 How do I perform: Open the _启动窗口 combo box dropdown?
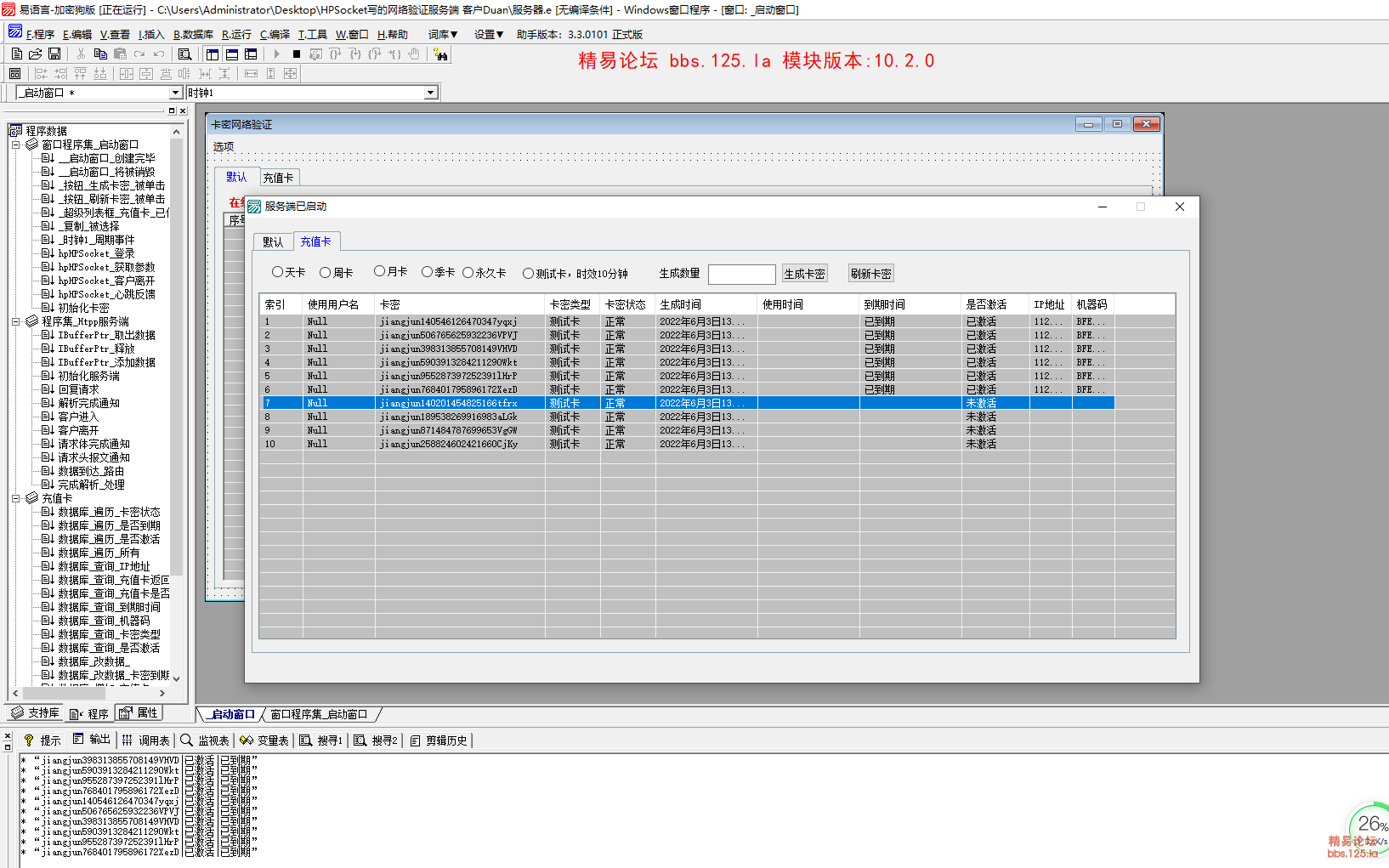click(x=176, y=93)
